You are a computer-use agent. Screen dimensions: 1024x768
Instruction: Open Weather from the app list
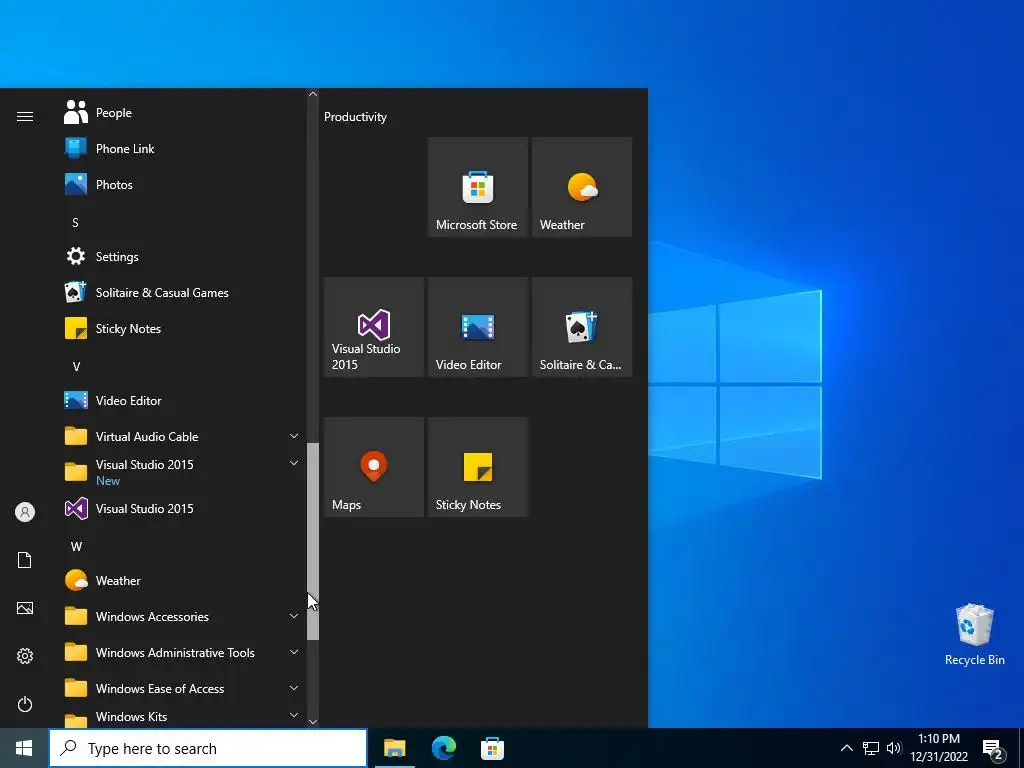click(181, 581)
